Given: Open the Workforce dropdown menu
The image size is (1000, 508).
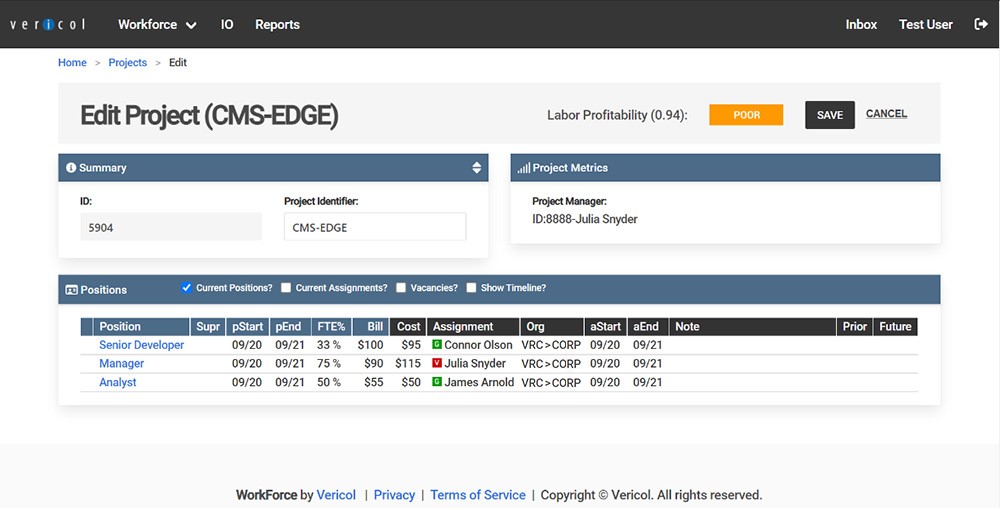Looking at the screenshot, I should pos(156,24).
